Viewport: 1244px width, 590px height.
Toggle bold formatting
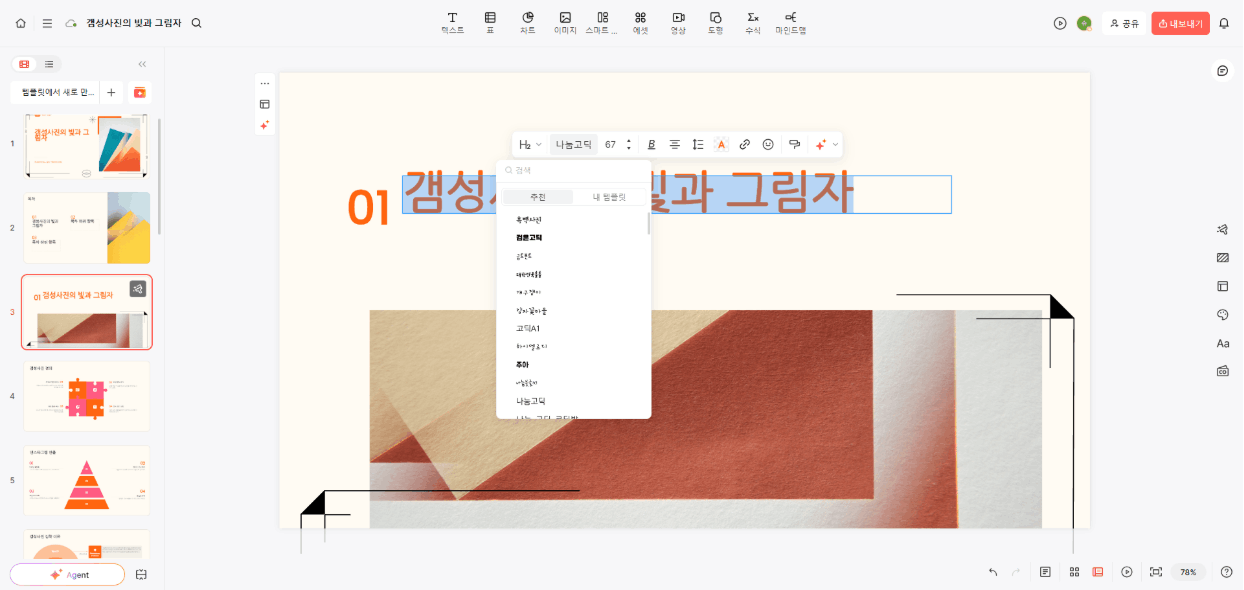coord(652,145)
